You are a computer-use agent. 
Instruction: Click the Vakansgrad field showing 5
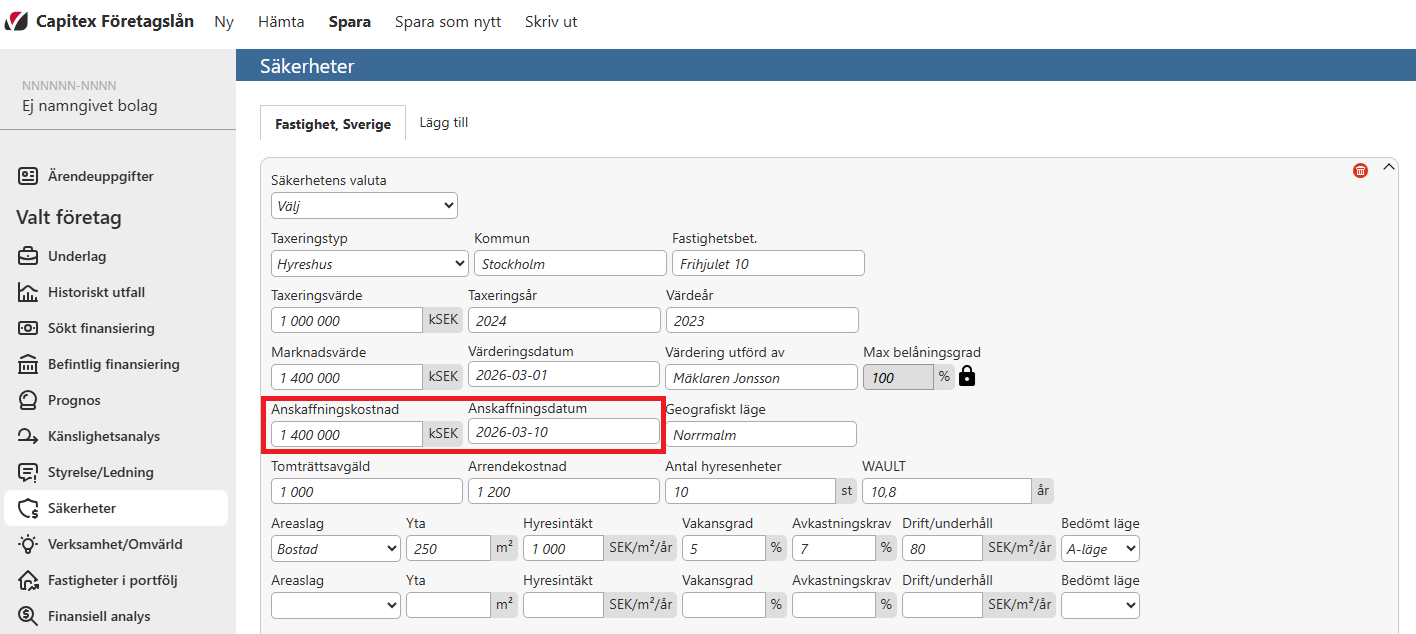pyautogui.click(x=724, y=548)
